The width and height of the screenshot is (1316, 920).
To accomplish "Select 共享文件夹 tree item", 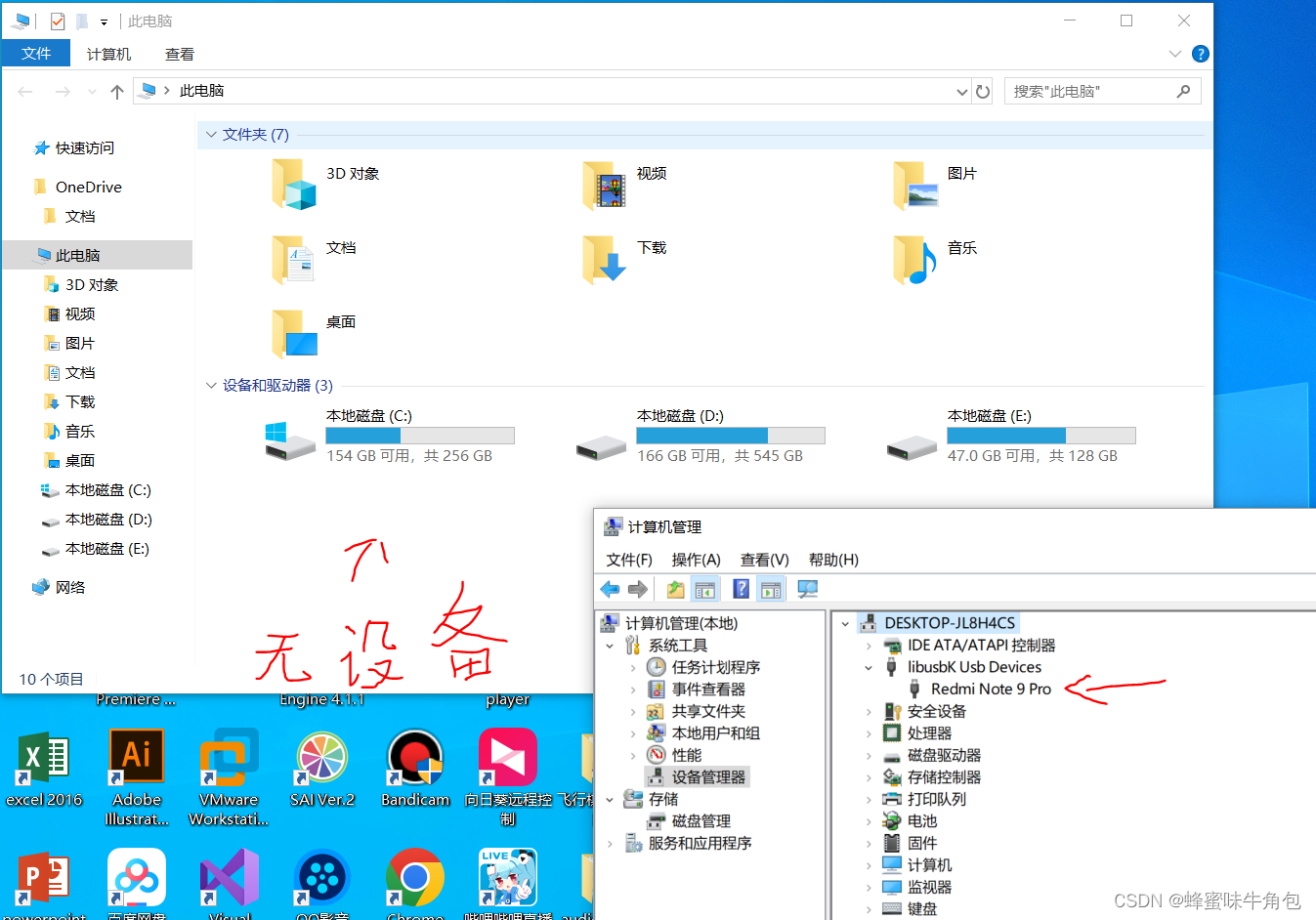I will click(708, 711).
